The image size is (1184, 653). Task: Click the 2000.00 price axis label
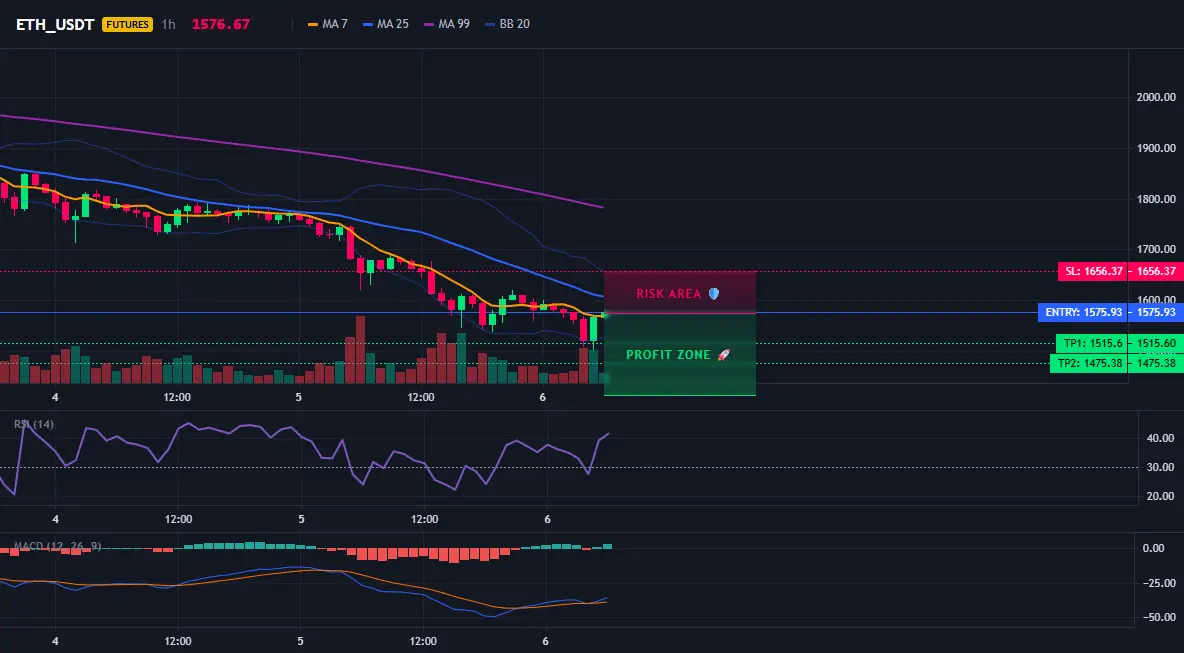pos(1156,97)
